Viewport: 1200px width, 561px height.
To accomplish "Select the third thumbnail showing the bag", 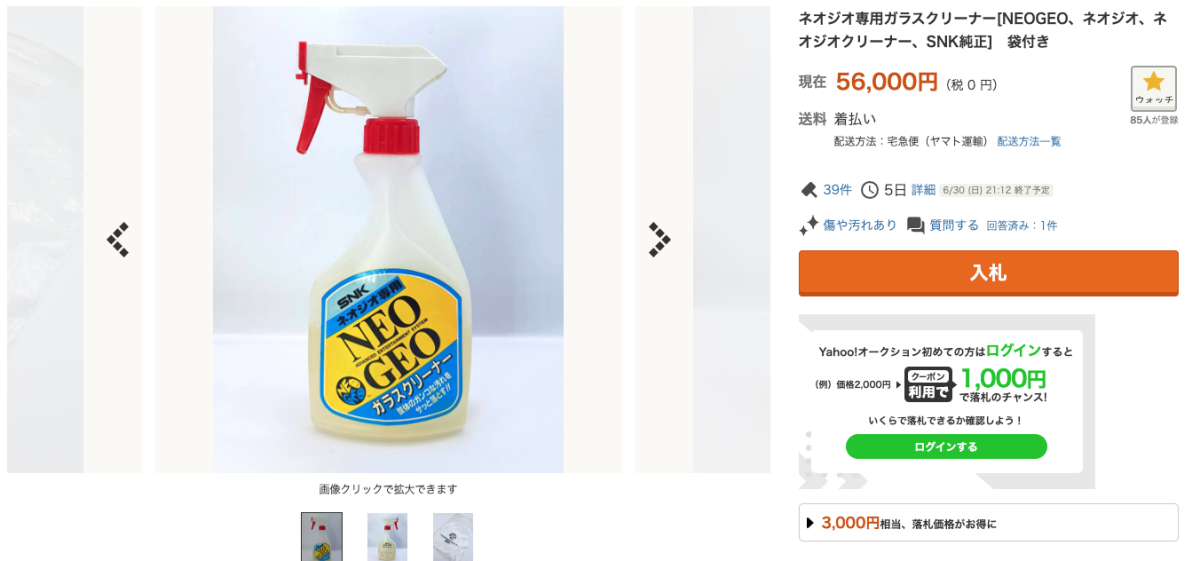I will tap(453, 537).
